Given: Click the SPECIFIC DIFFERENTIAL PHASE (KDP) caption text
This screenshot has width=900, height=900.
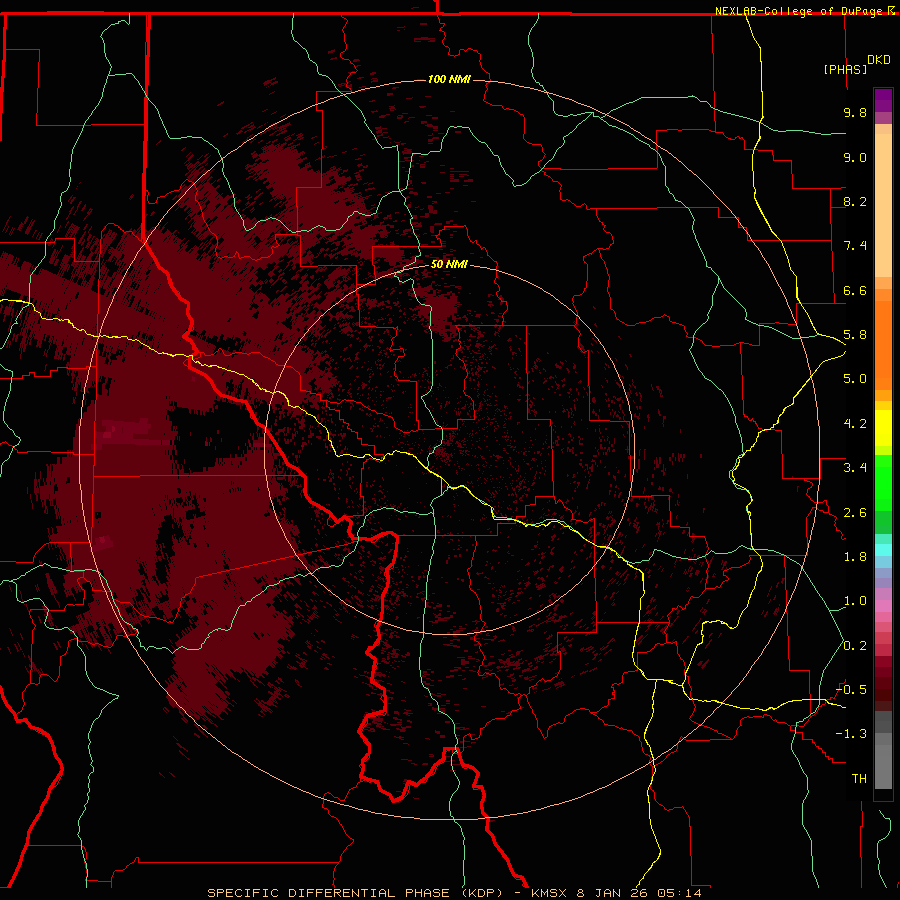Looking at the screenshot, I should (x=355, y=893).
